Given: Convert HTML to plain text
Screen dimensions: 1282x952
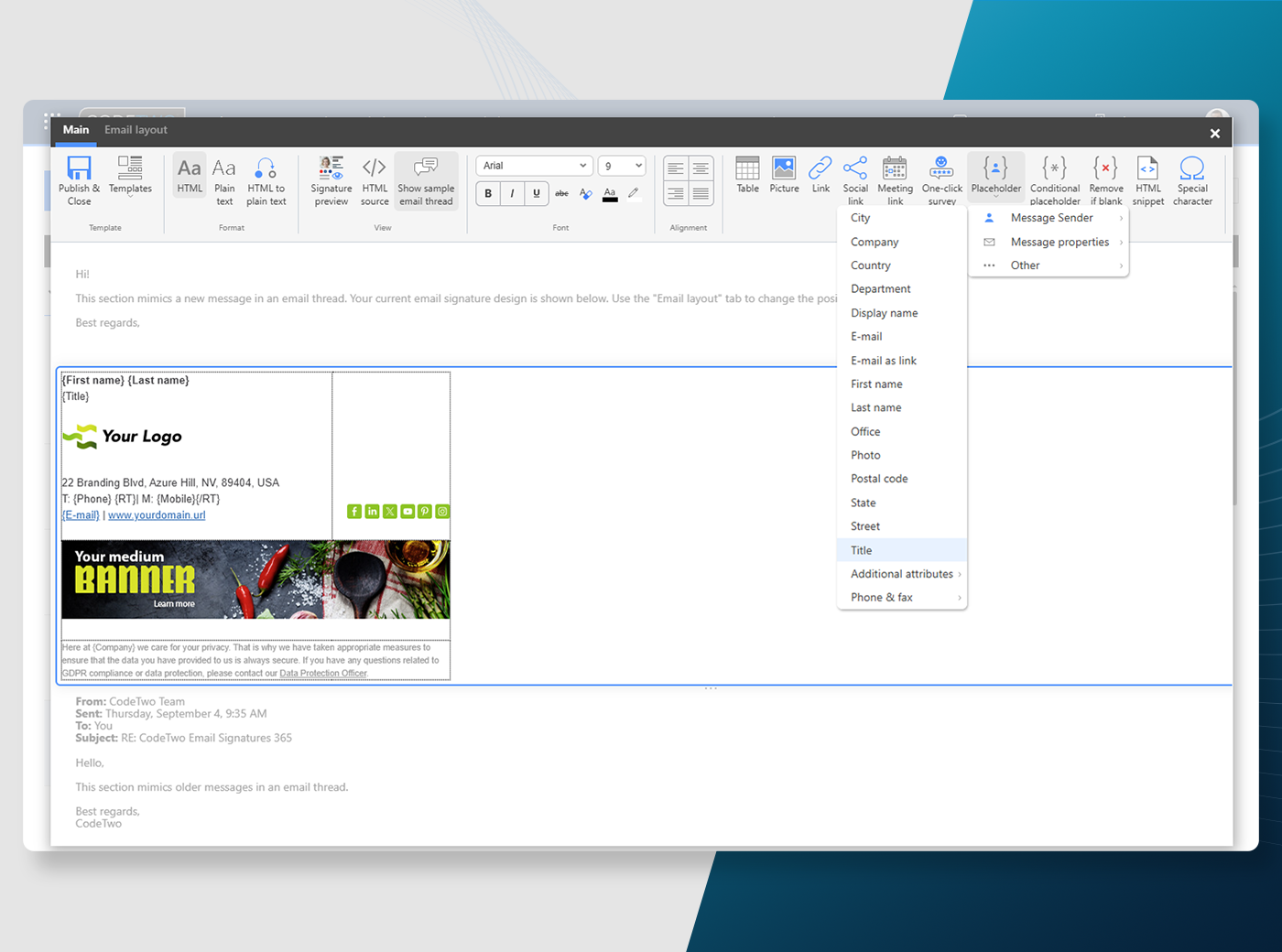Looking at the screenshot, I should [266, 181].
